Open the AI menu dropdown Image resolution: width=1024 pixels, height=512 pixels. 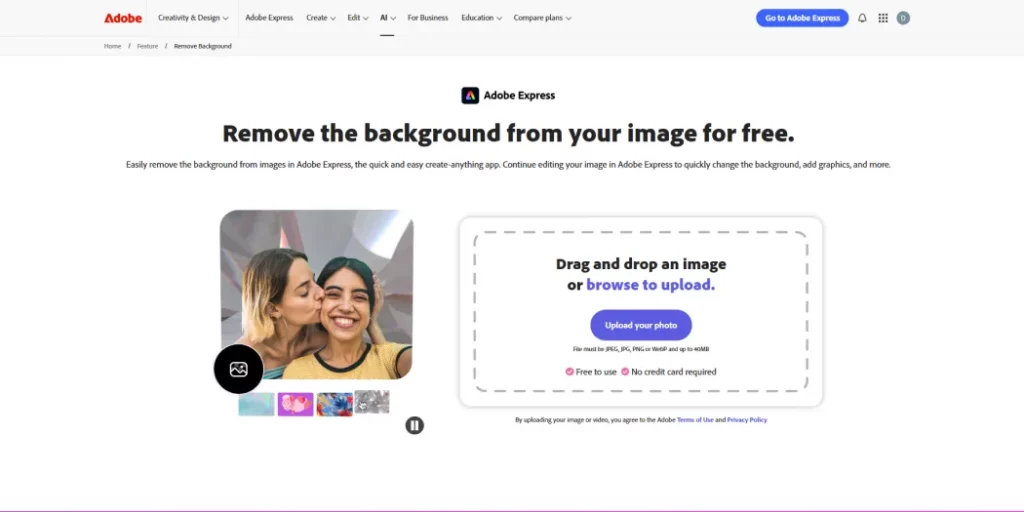coord(387,18)
